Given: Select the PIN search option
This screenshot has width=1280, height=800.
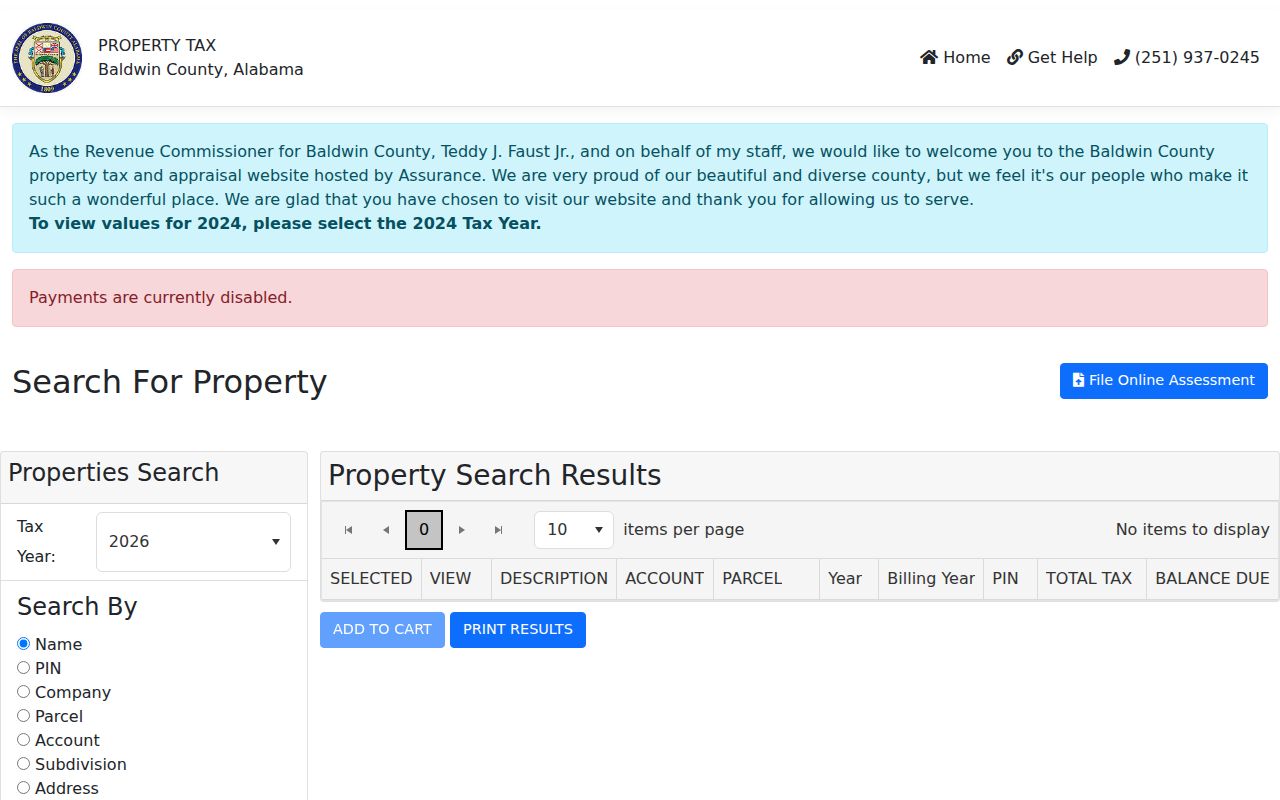Looking at the screenshot, I should click(23, 668).
